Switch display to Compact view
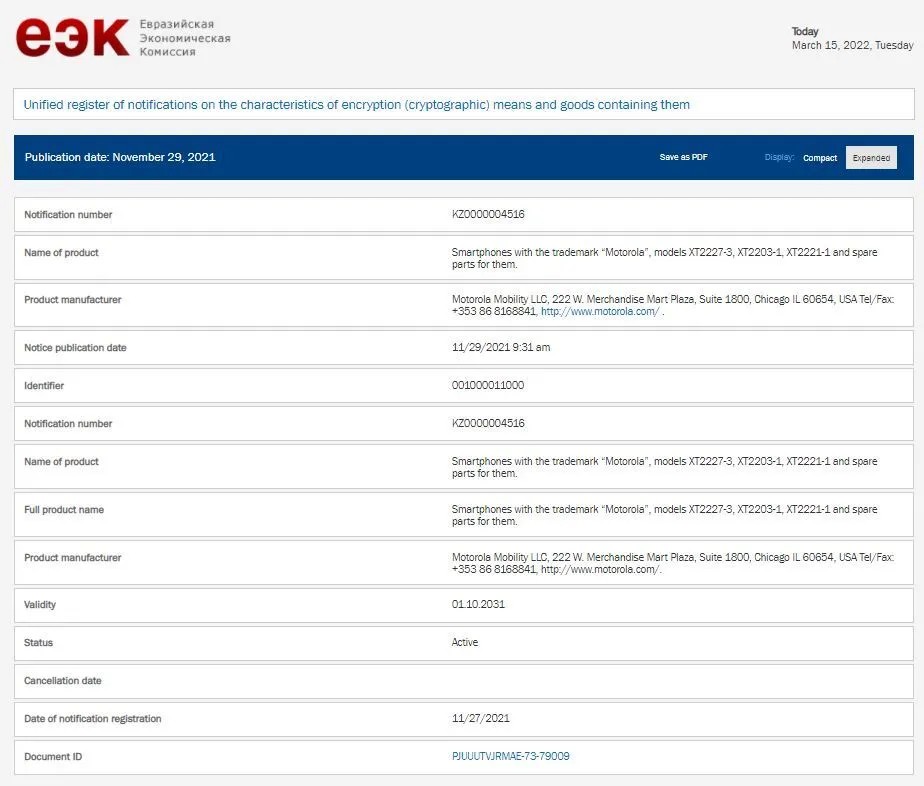924x786 pixels. (x=820, y=158)
